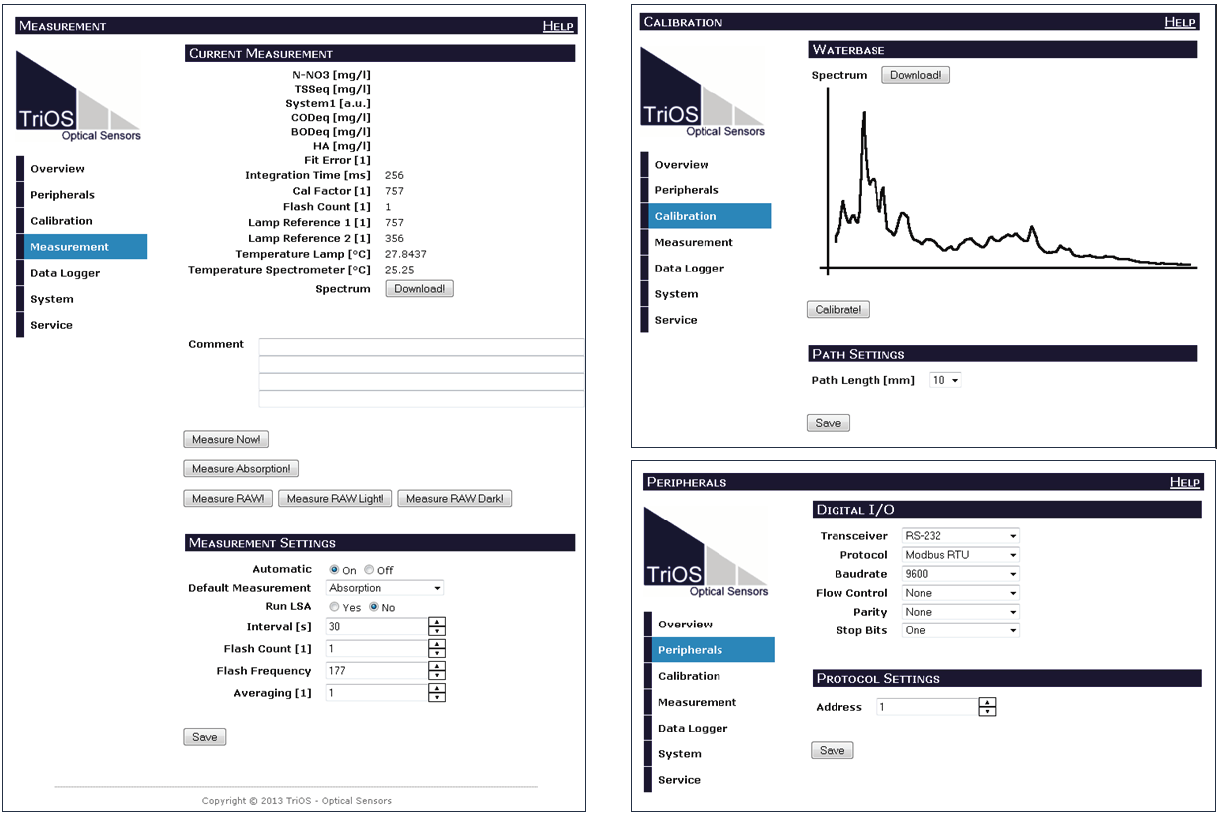Decrease Measurement Settings Flash Count with down arrow
This screenshot has width=1220, height=816.
click(x=437, y=654)
